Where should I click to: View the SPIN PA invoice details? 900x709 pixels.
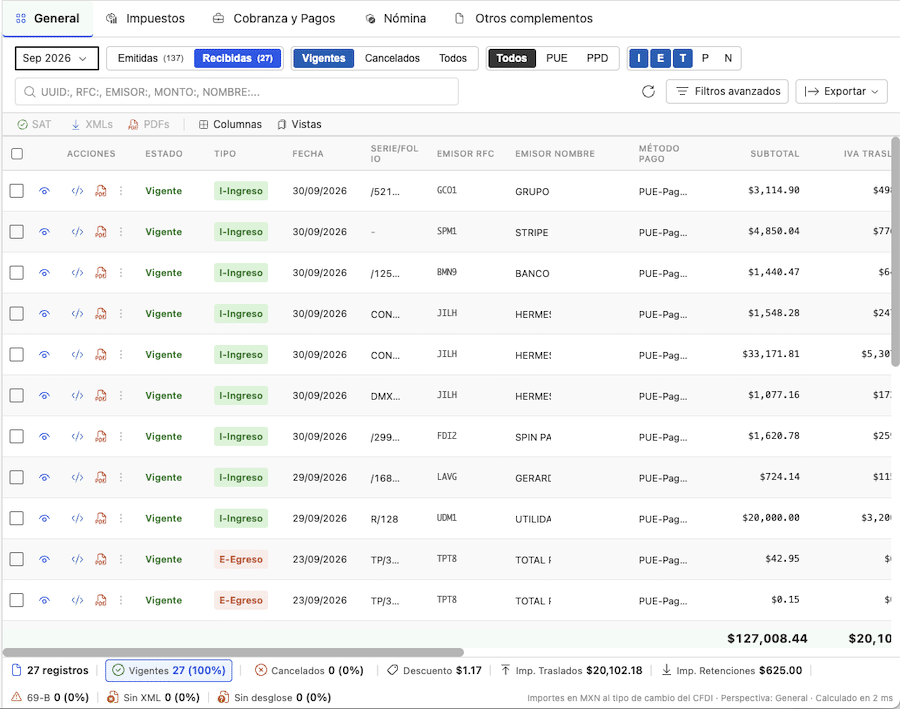tap(44, 436)
